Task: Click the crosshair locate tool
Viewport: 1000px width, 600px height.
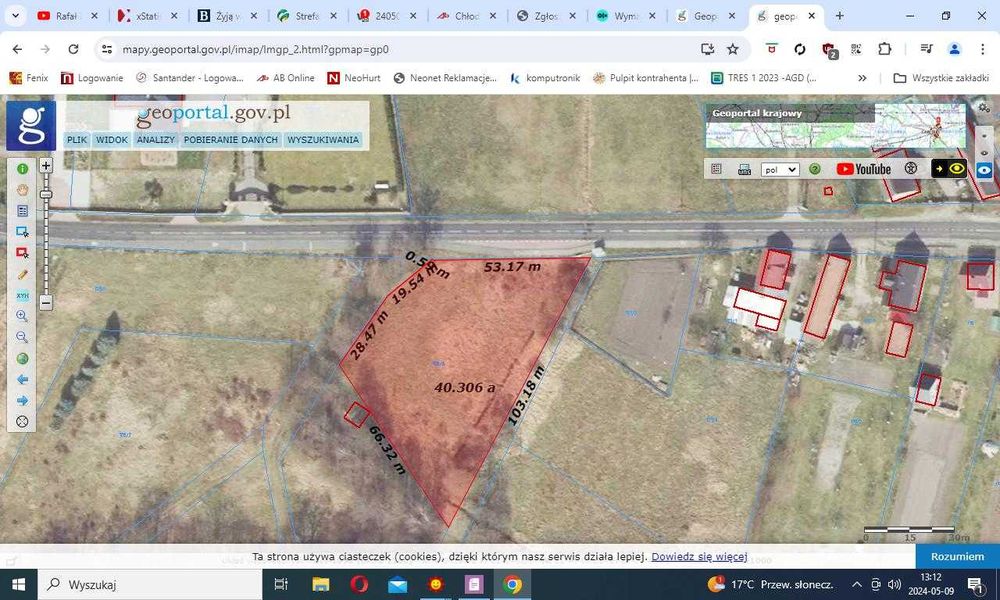Action: [x=22, y=421]
